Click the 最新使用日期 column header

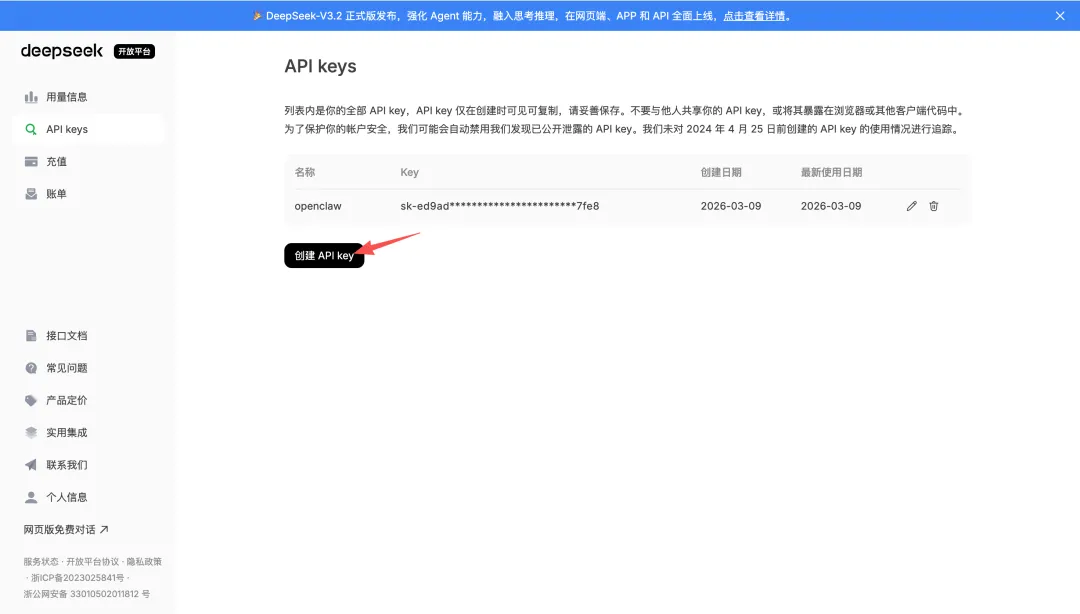pos(831,172)
